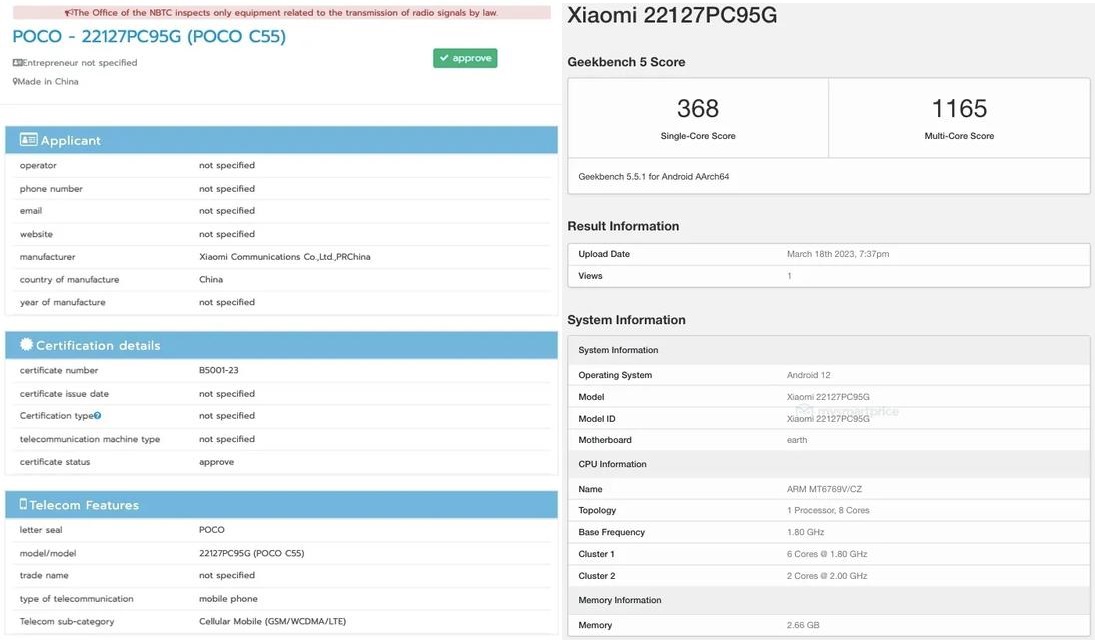Click Cellular Mobile (GSM/WCDMA/LTE) value
1095x640 pixels.
[x=272, y=621]
